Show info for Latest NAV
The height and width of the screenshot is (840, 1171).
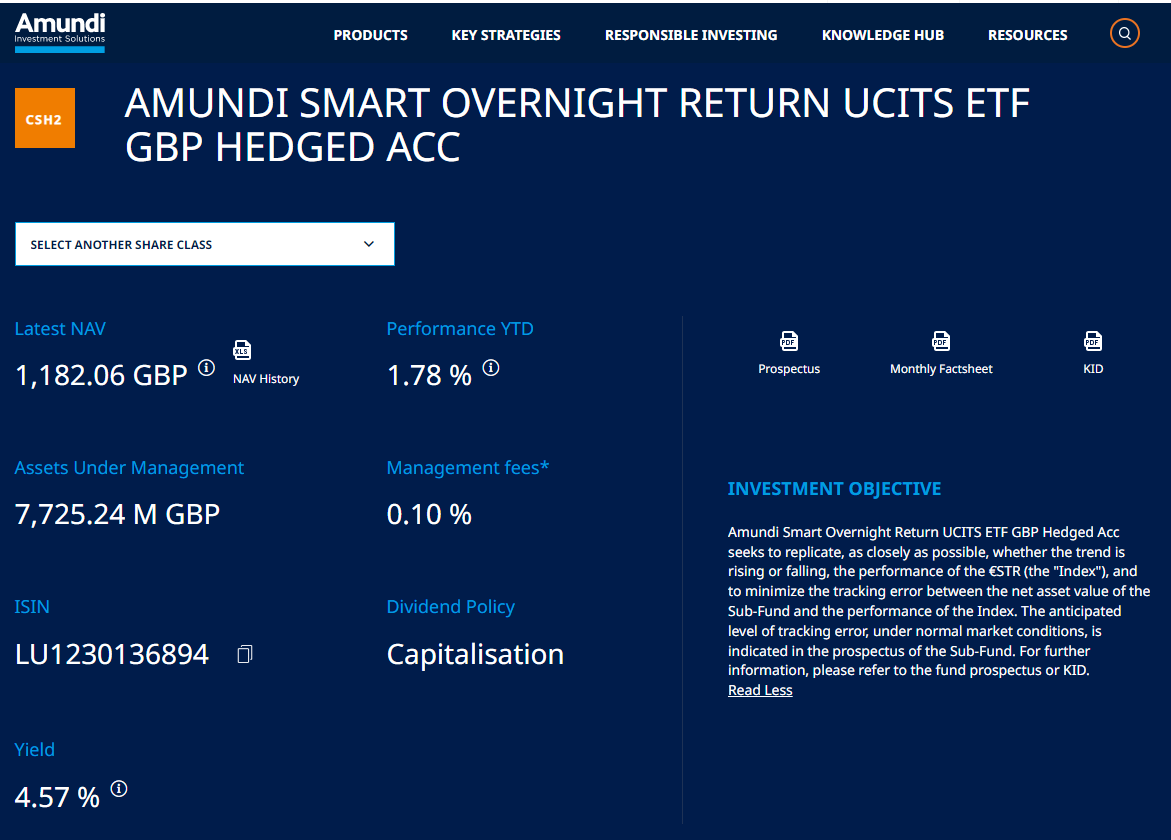[206, 368]
